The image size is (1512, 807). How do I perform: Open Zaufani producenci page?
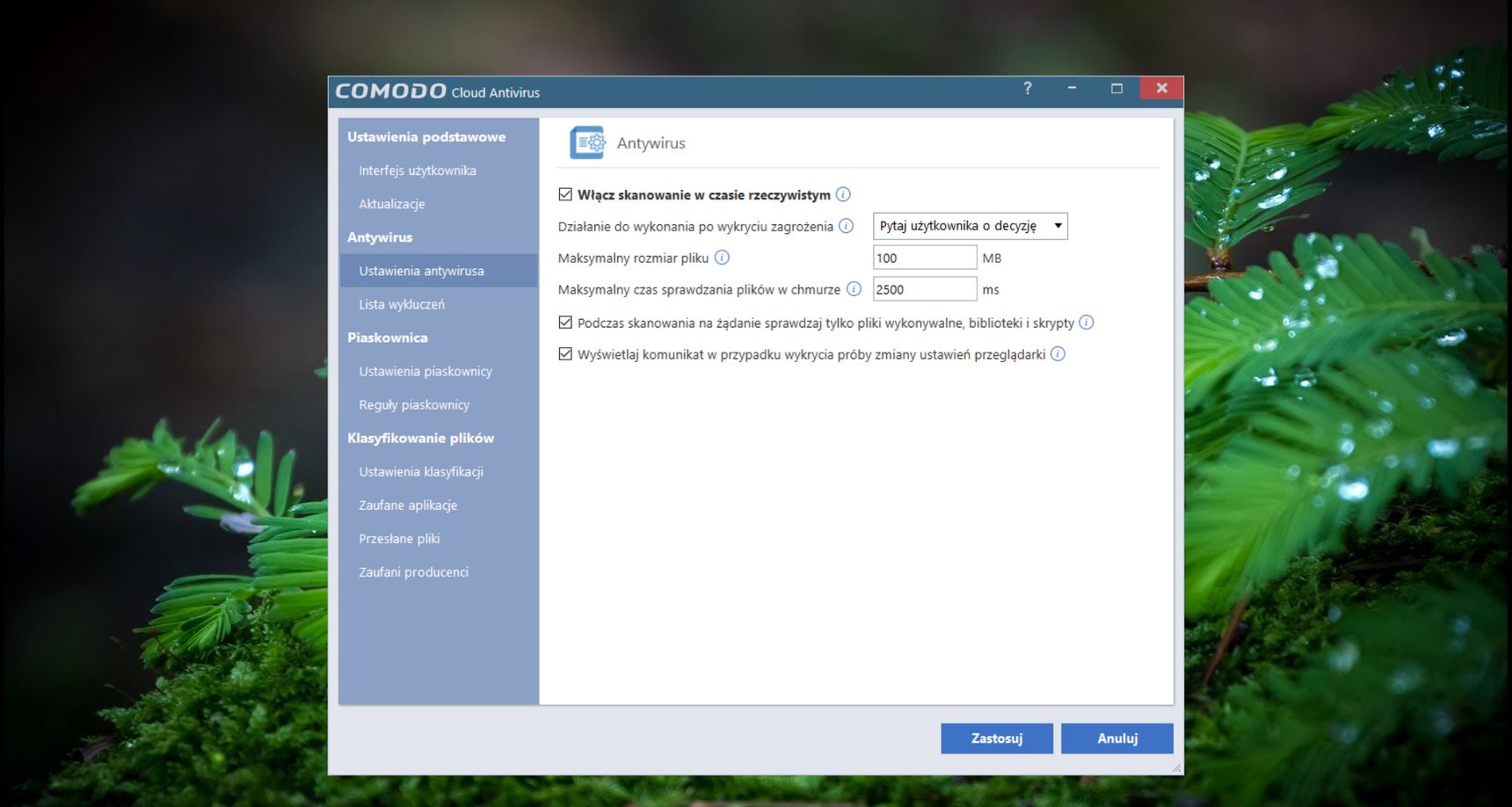coord(413,571)
